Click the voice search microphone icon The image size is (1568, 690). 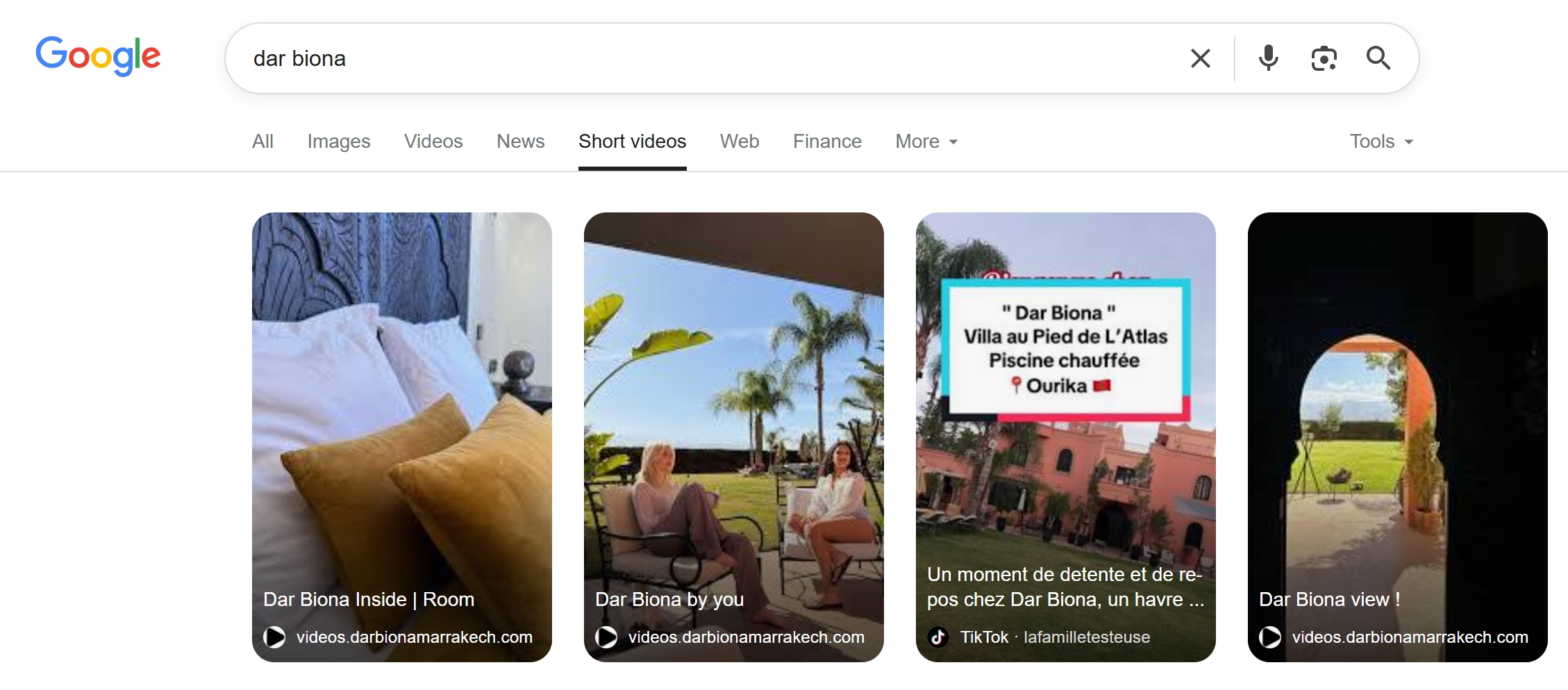(x=1268, y=58)
